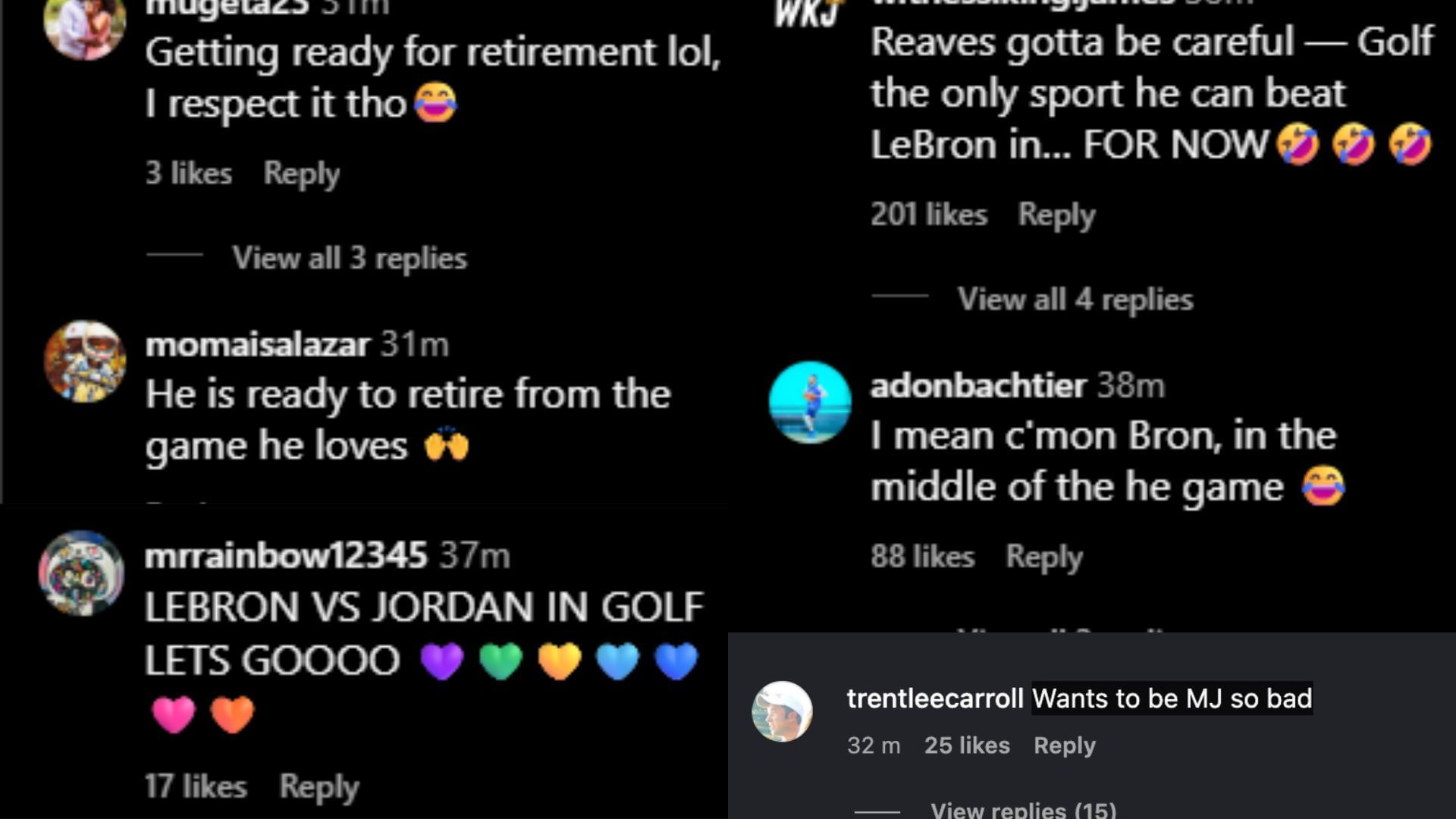Screen dimensions: 1456x819
Task: Open the momaisalazar username link
Action: (258, 345)
